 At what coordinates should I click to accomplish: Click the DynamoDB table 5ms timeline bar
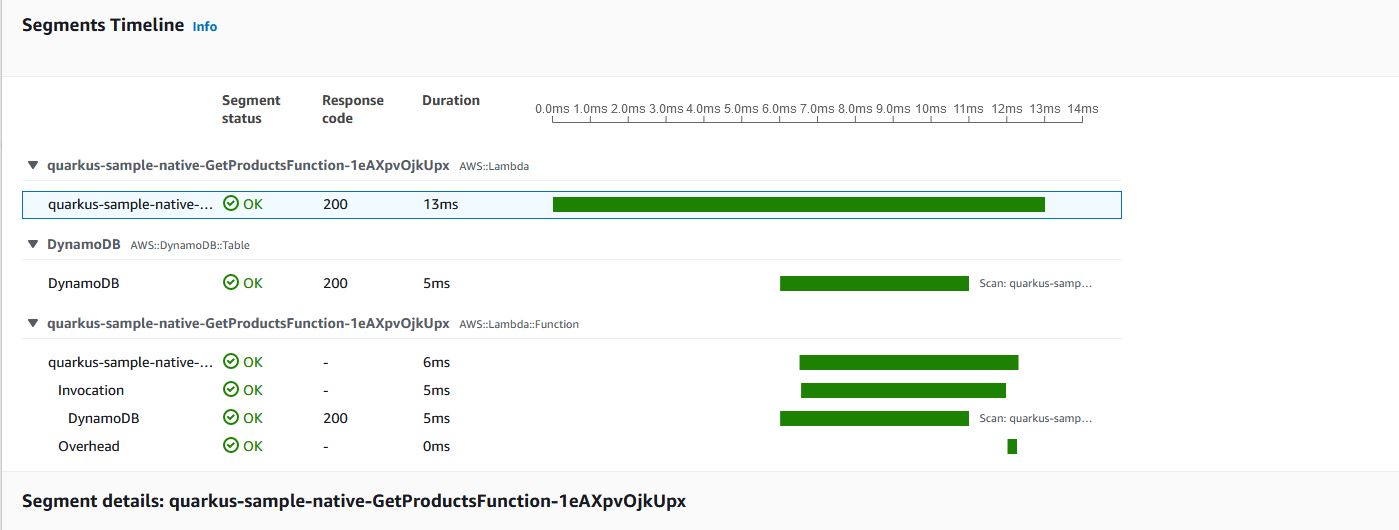(874, 283)
